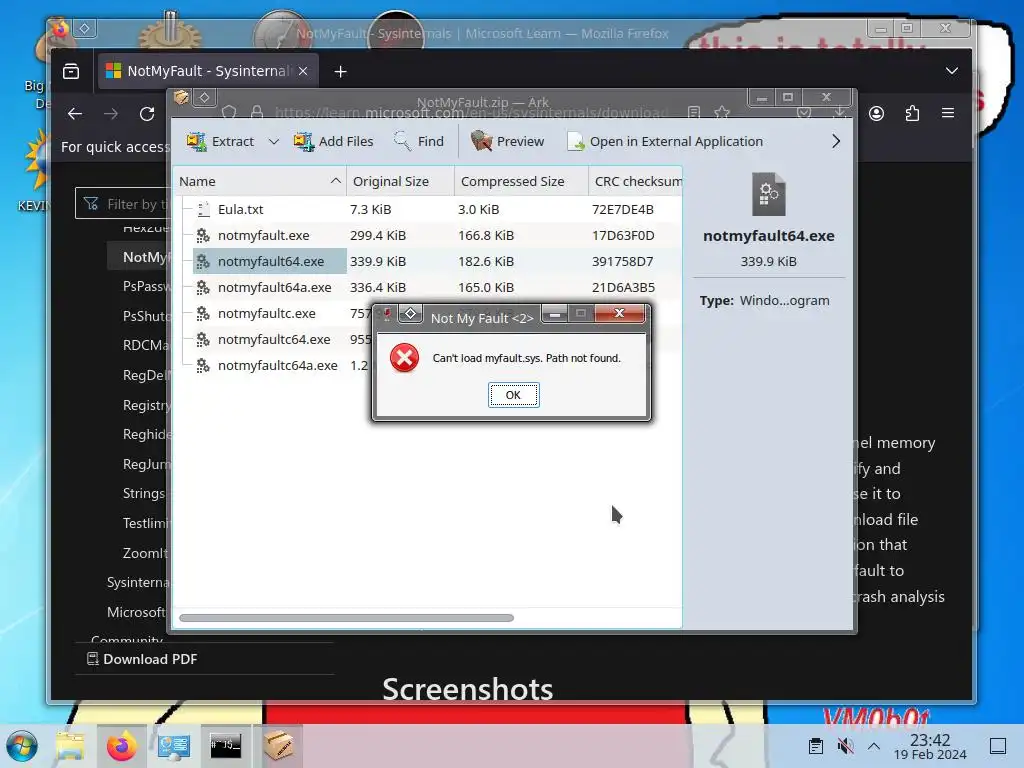The height and width of the screenshot is (768, 1024).
Task: Open the Firefox extensions icon
Action: [912, 114]
